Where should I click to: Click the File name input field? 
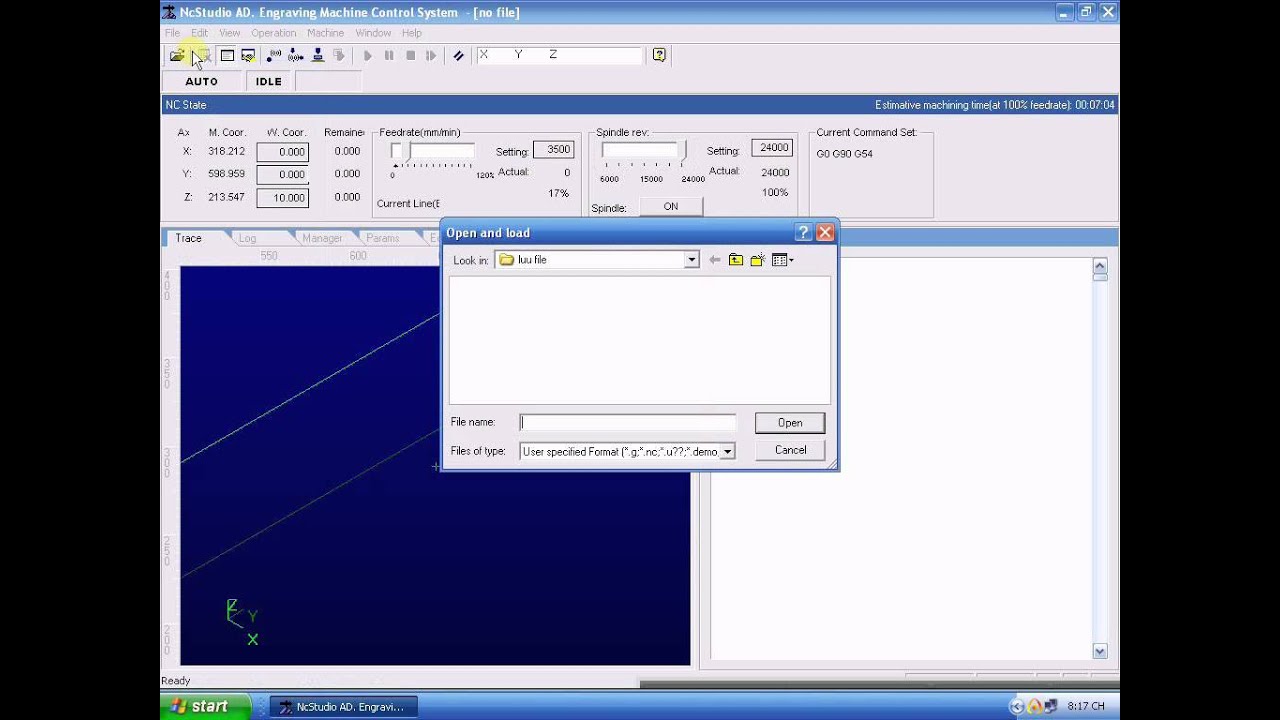point(628,423)
